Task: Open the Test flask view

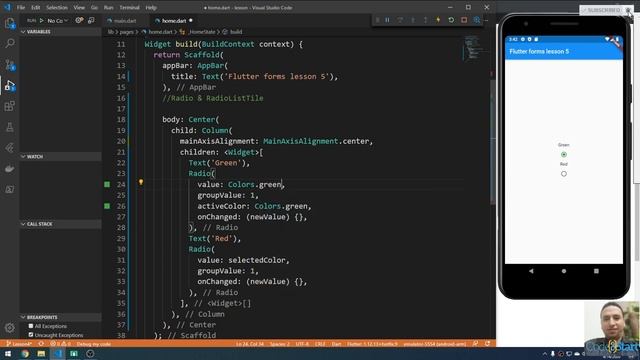Action: pyautogui.click(x=9, y=127)
